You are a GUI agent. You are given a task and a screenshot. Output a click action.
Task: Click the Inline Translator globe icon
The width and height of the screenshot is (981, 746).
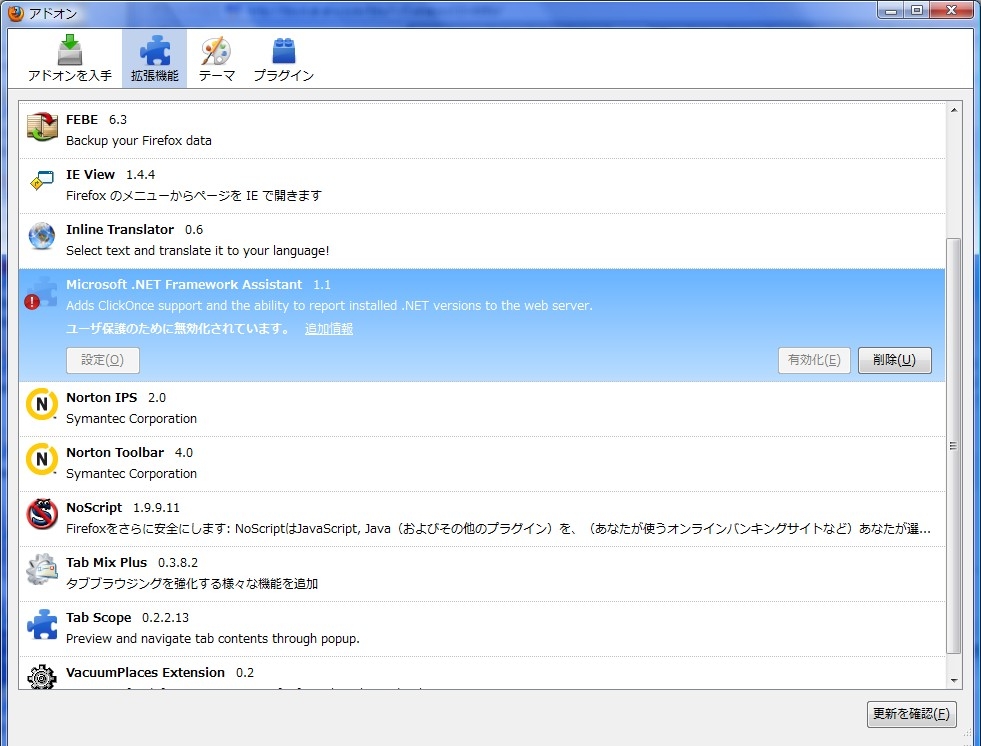42,237
